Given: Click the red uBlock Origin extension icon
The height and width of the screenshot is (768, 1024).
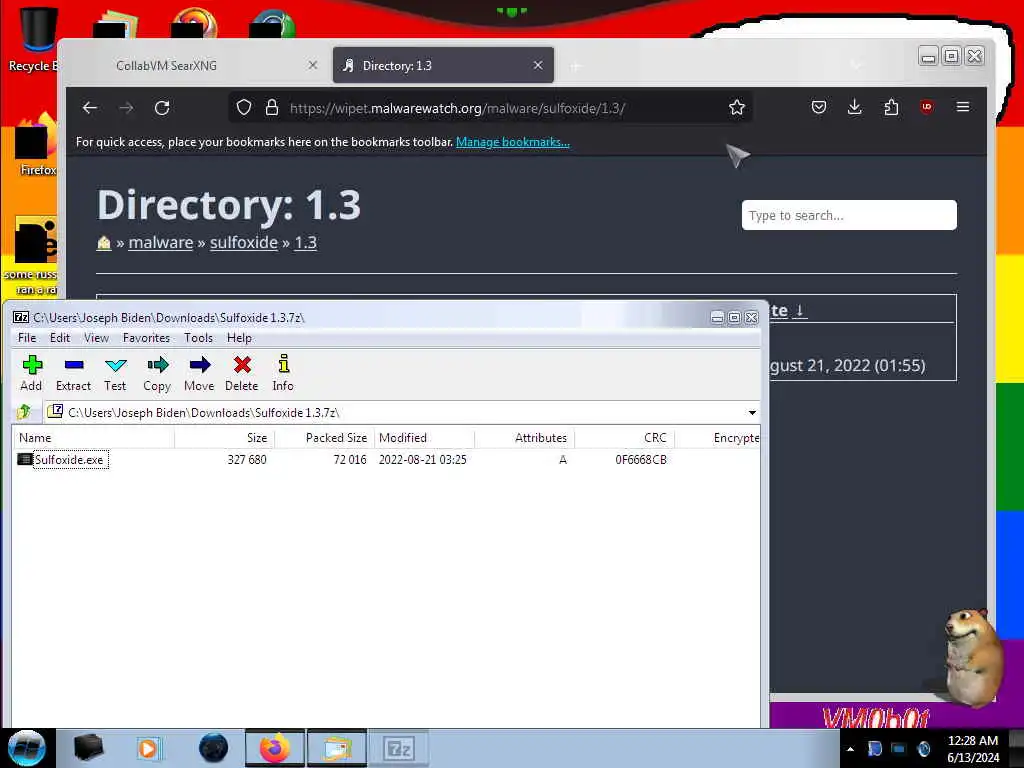Looking at the screenshot, I should (926, 107).
